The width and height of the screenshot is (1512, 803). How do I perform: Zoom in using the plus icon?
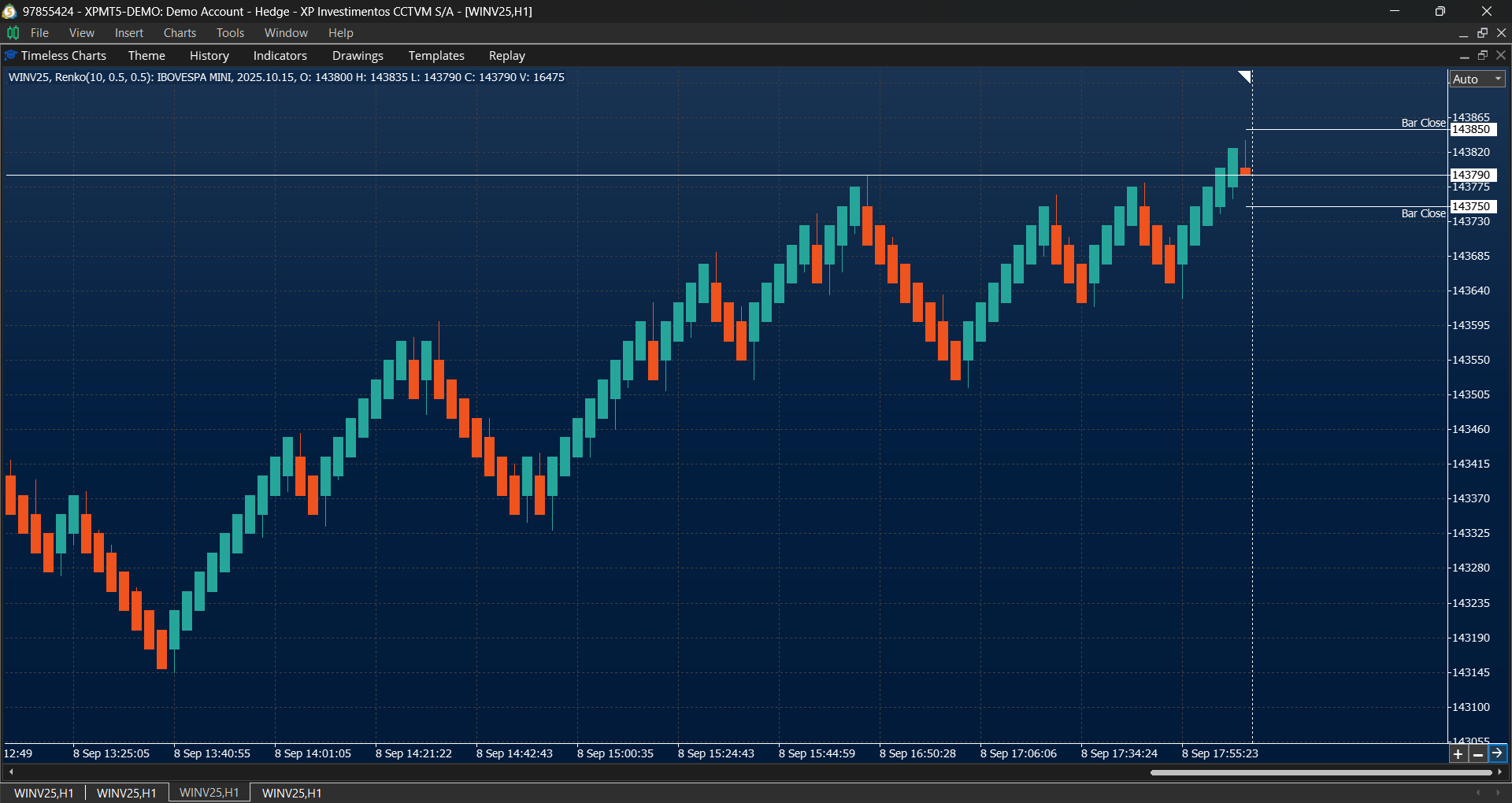(1458, 753)
